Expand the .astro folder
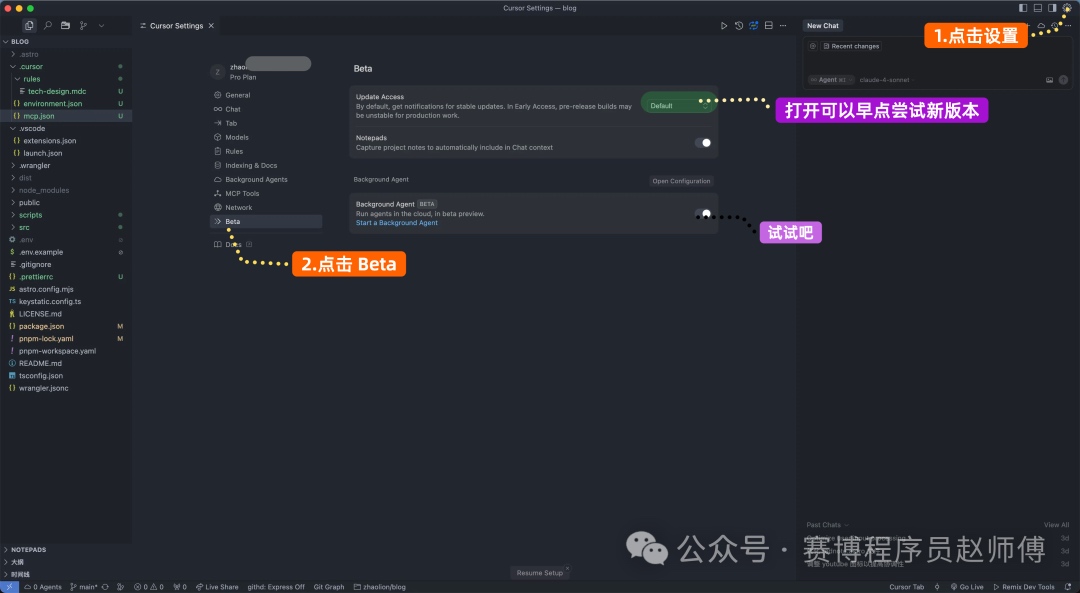The image size is (1080, 593). (x=66, y=54)
